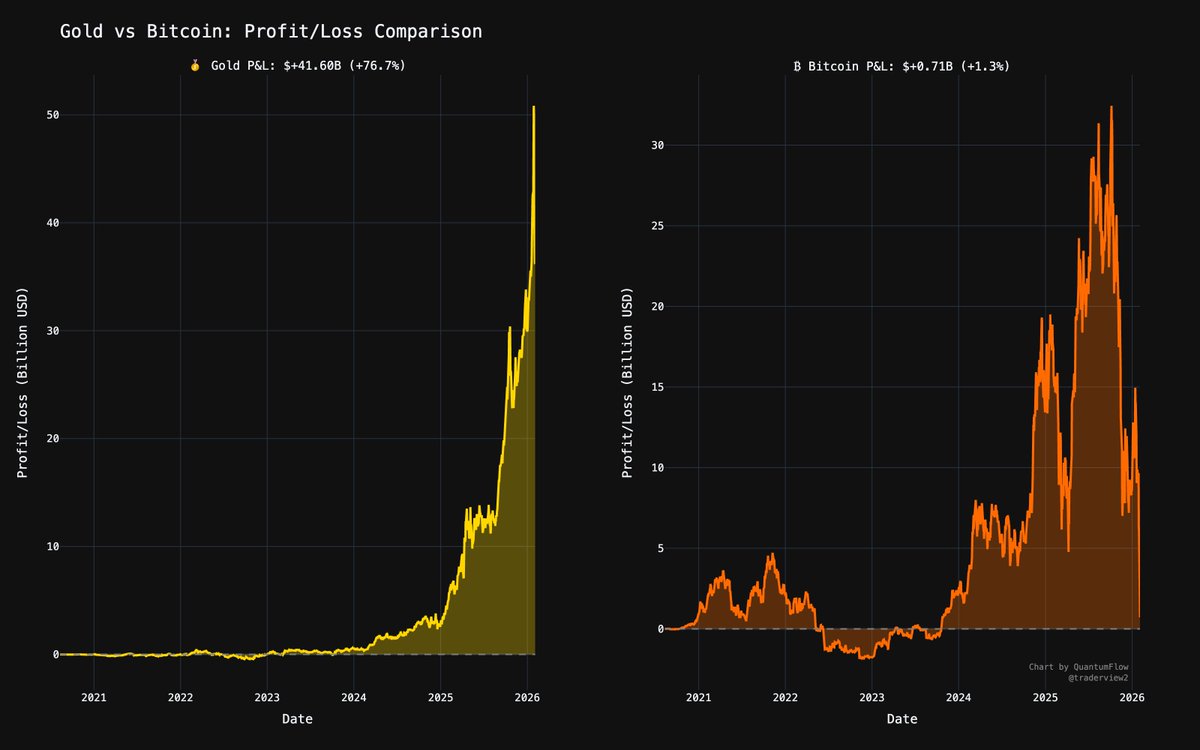This screenshot has width=1200, height=750.
Task: Click the '2022' tick on the Gold x-axis
Action: [x=180, y=696]
